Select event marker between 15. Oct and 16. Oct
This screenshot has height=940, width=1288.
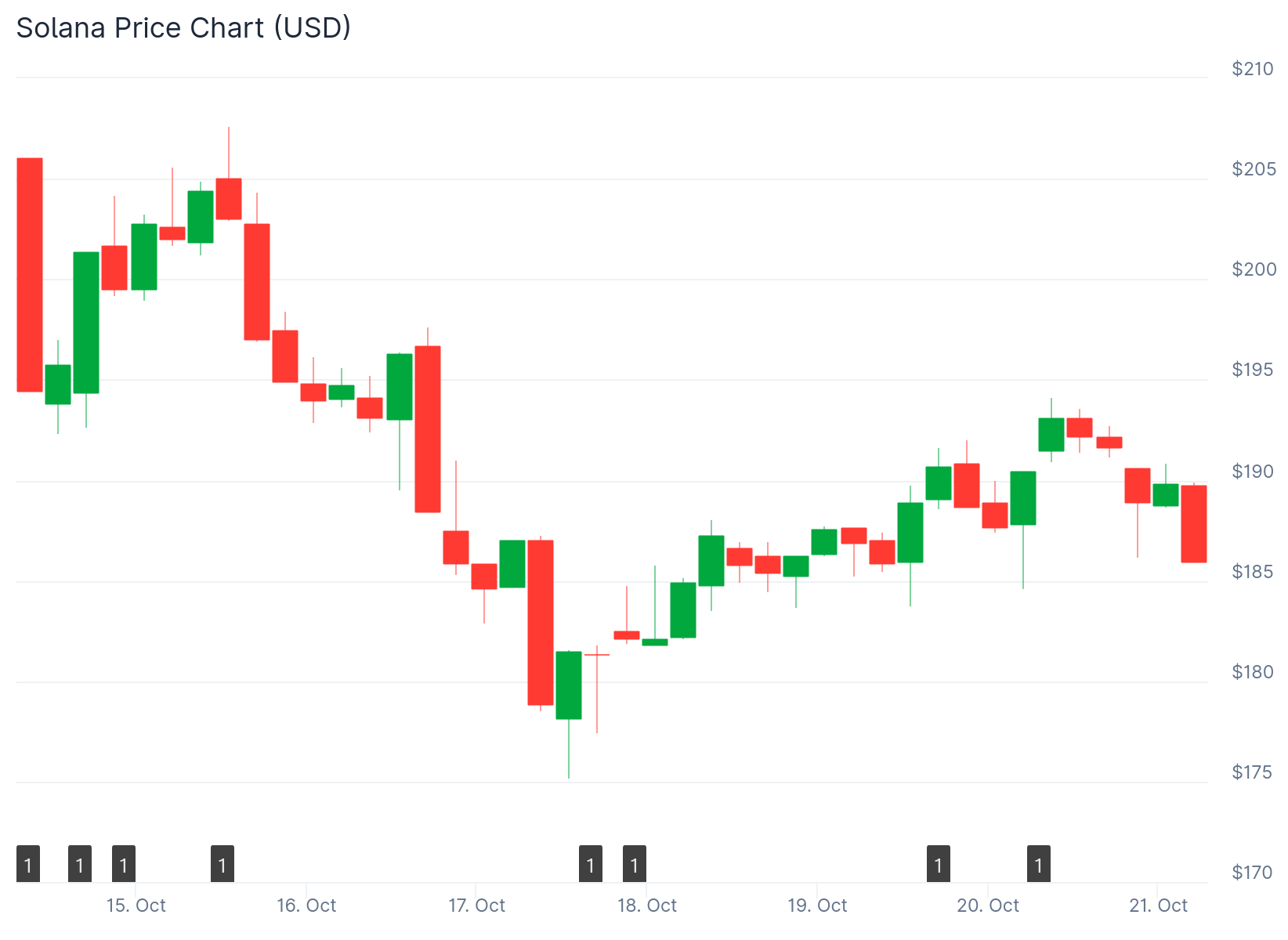pos(223,864)
